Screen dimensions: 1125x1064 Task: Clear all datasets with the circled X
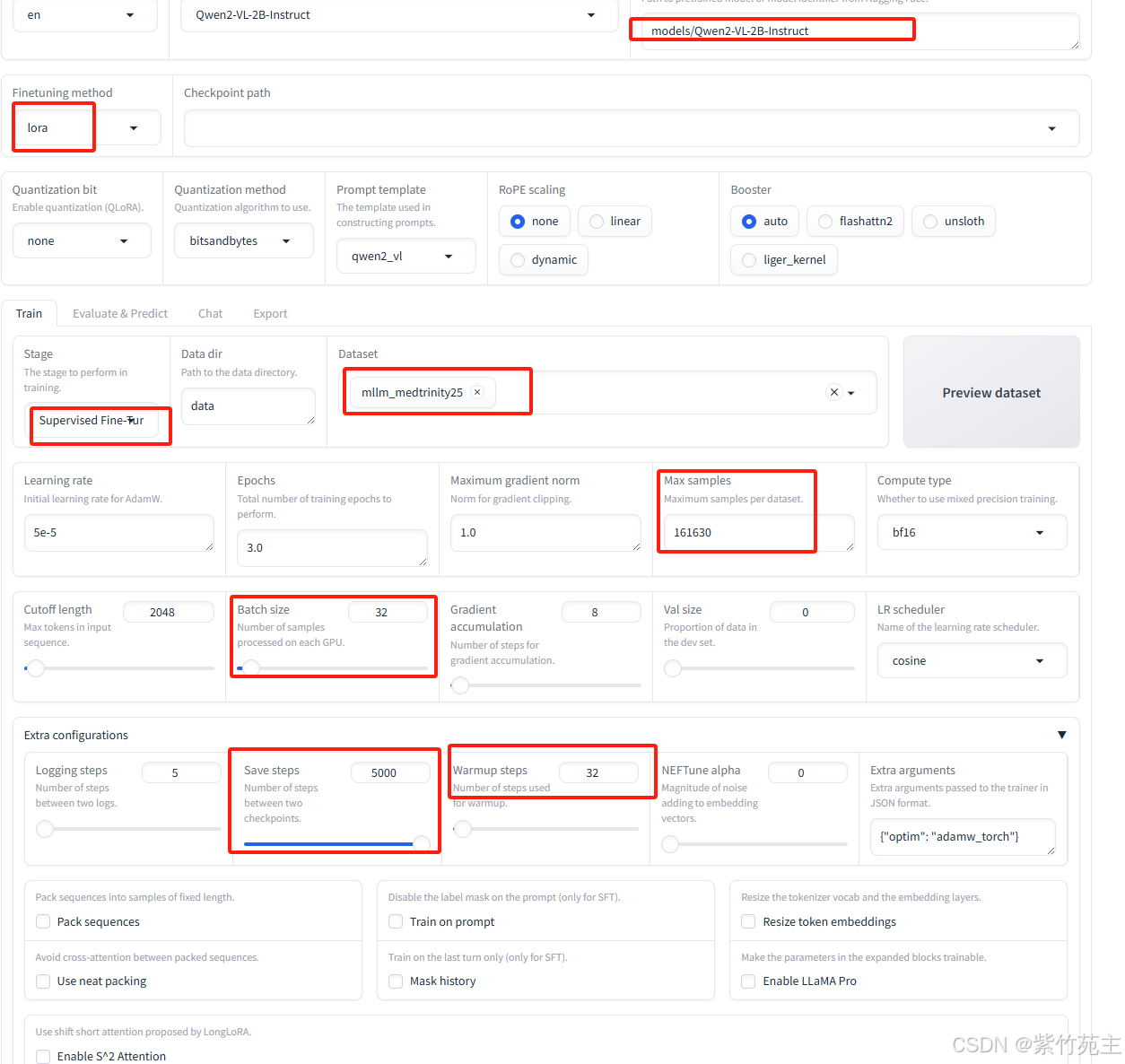click(x=834, y=392)
